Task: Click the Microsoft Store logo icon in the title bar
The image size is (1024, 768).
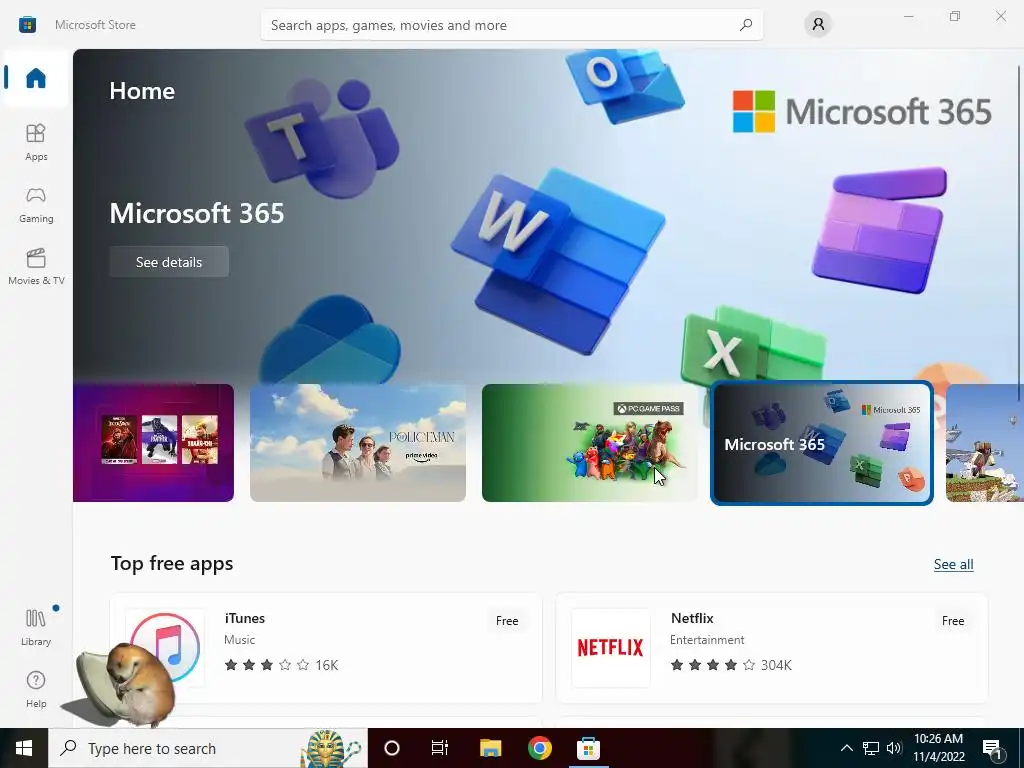Action: click(27, 25)
